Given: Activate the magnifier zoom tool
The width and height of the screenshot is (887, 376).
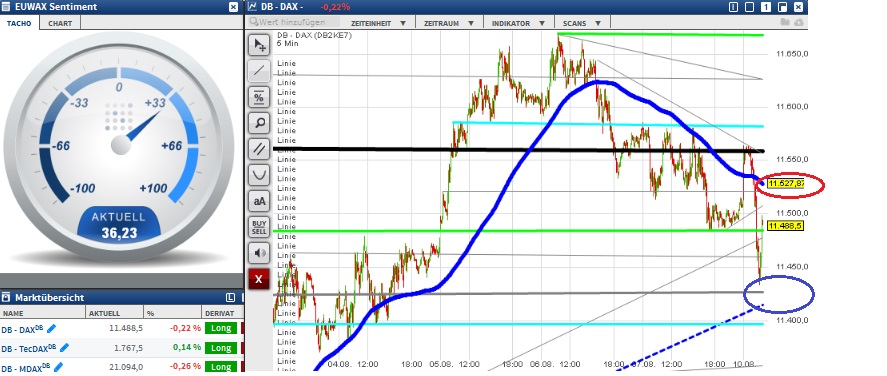Looking at the screenshot, I should pos(260,123).
